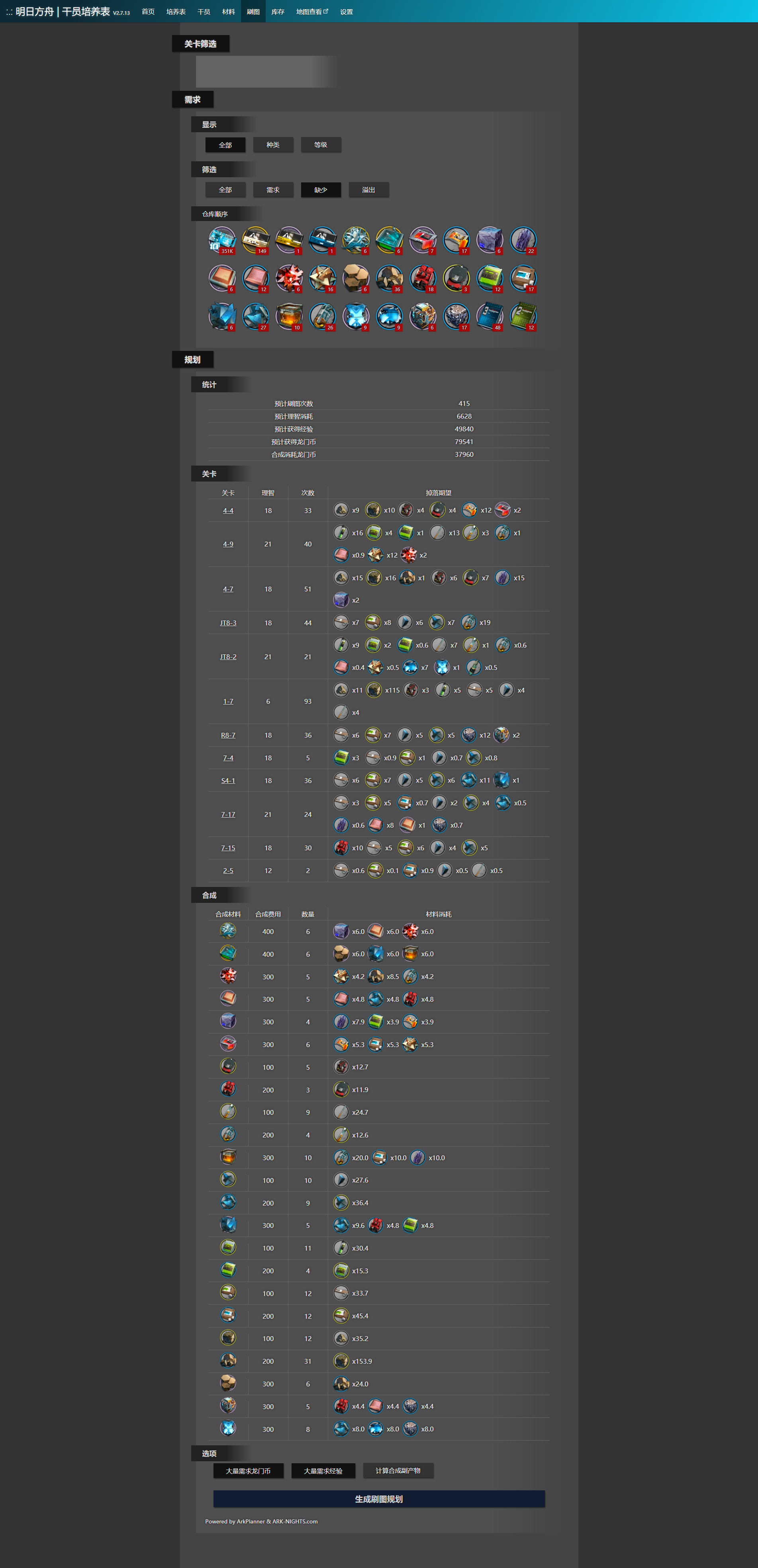Click the Device icon with count 3

456,278
